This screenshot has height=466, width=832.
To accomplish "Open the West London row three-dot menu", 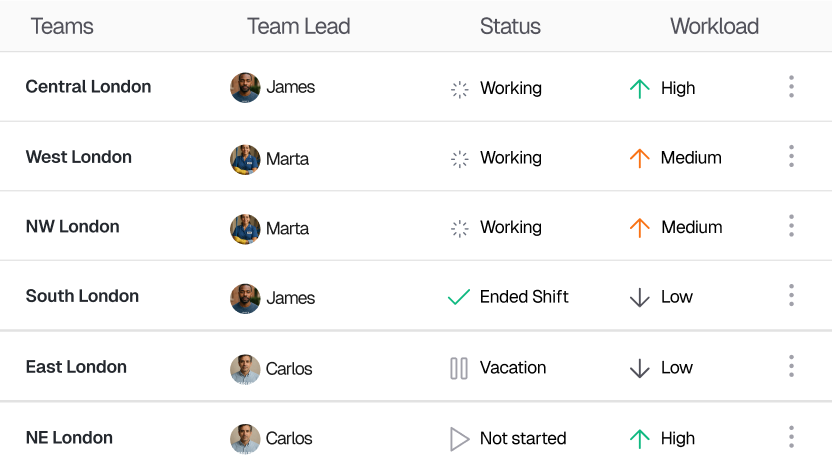I will [791, 156].
